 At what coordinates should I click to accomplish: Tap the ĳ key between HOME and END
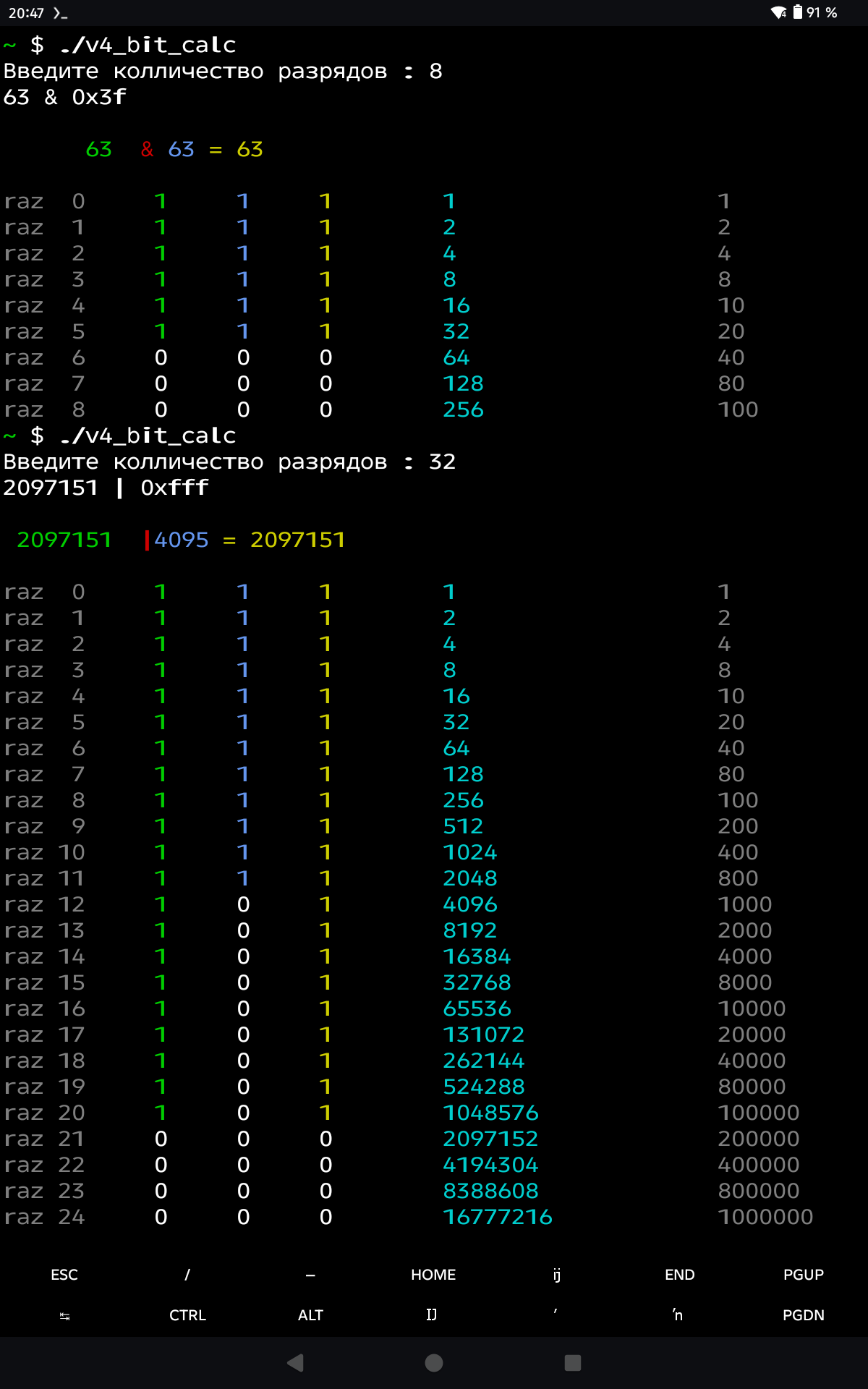click(557, 1275)
